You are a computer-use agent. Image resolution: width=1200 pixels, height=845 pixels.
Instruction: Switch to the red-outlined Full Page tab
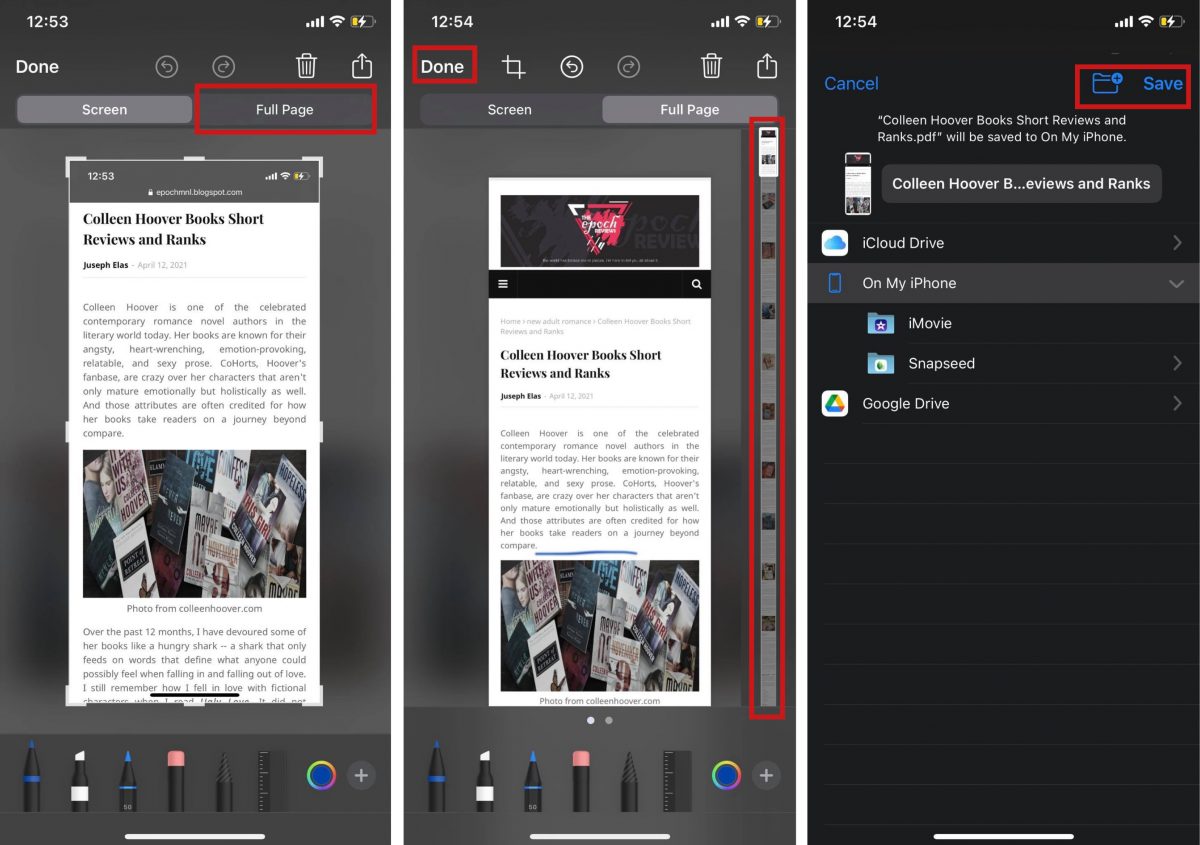pyautogui.click(x=285, y=109)
